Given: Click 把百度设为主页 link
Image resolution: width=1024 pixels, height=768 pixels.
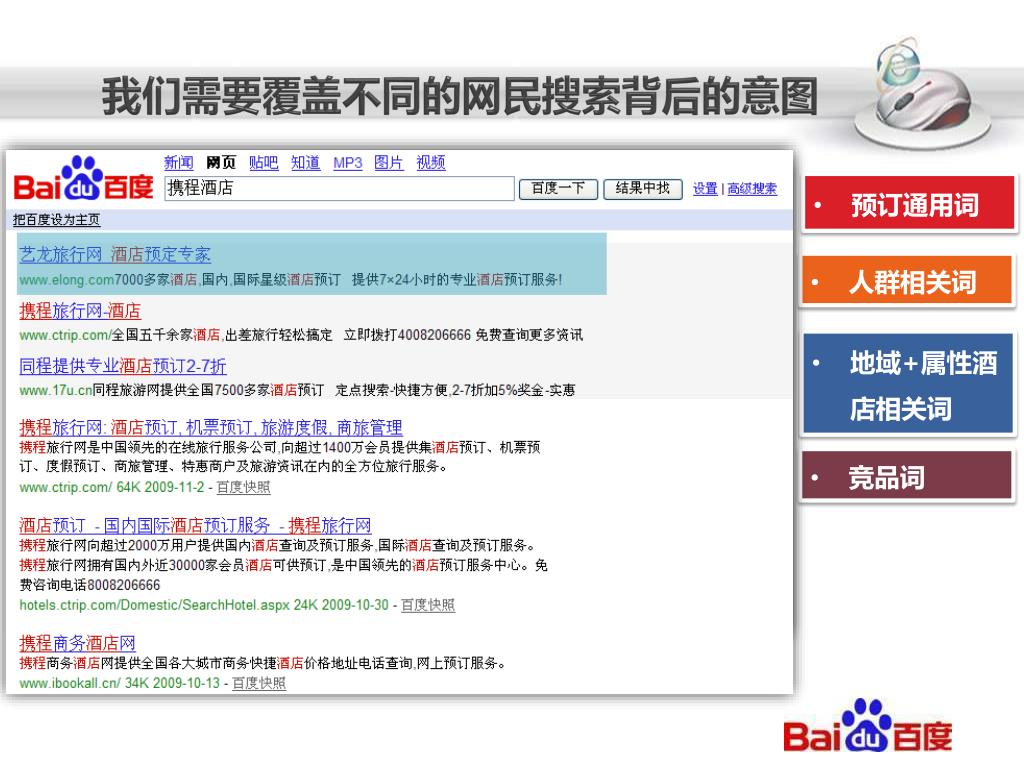Looking at the screenshot, I should tap(57, 220).
